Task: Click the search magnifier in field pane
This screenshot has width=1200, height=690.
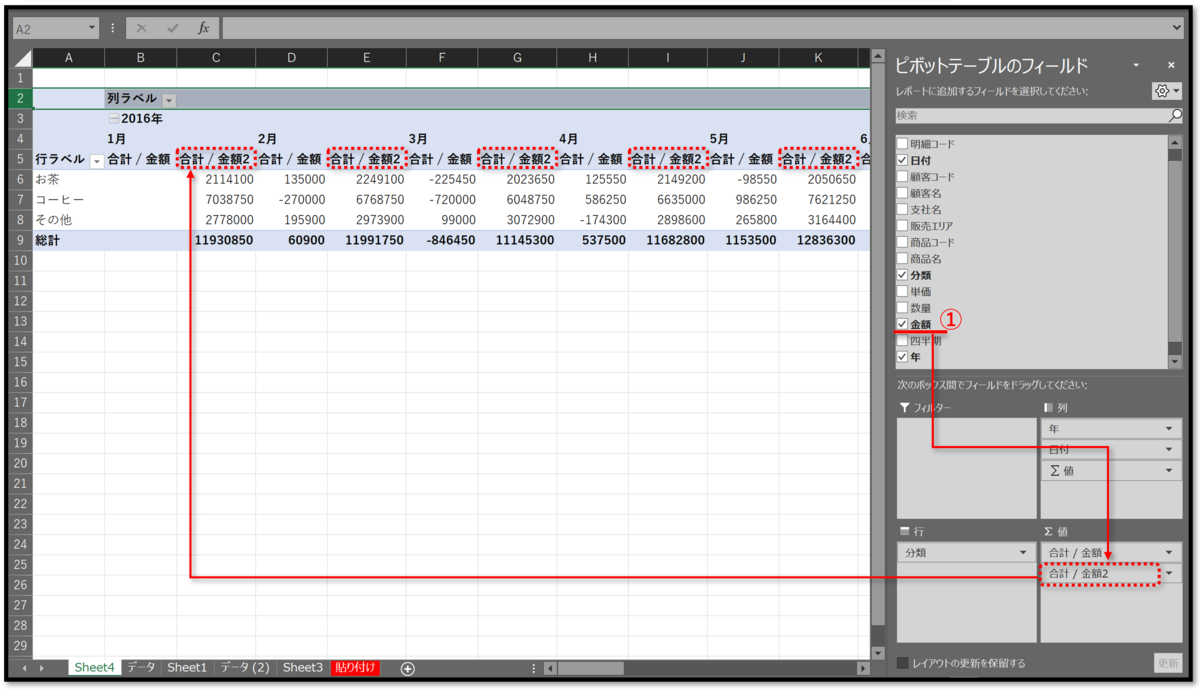Action: pos(1176,116)
